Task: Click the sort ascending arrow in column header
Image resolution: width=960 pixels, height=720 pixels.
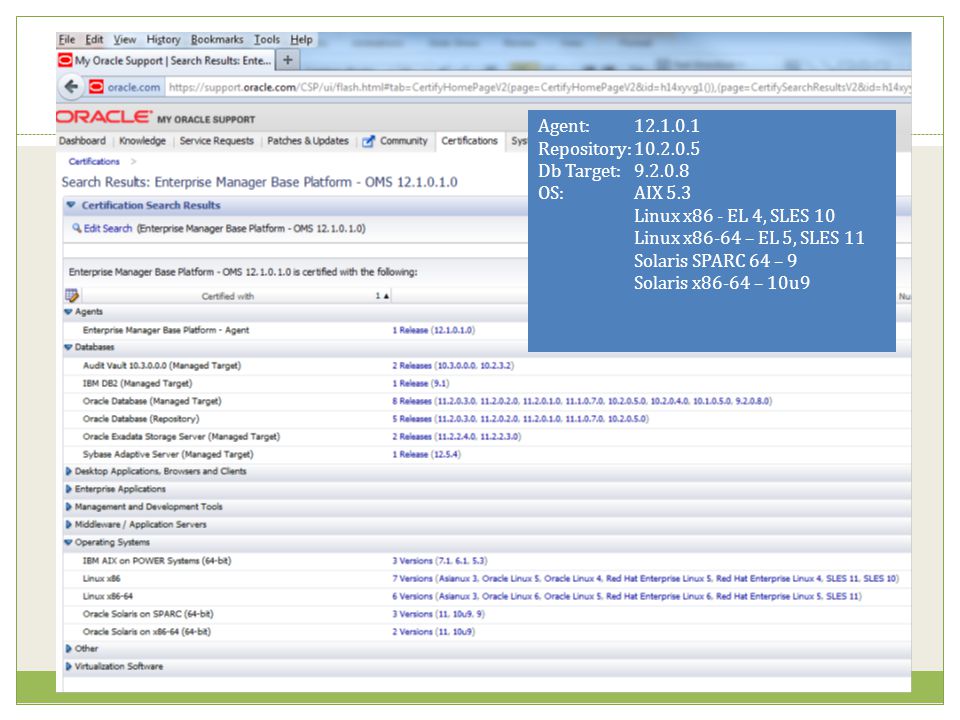Action: 386,296
